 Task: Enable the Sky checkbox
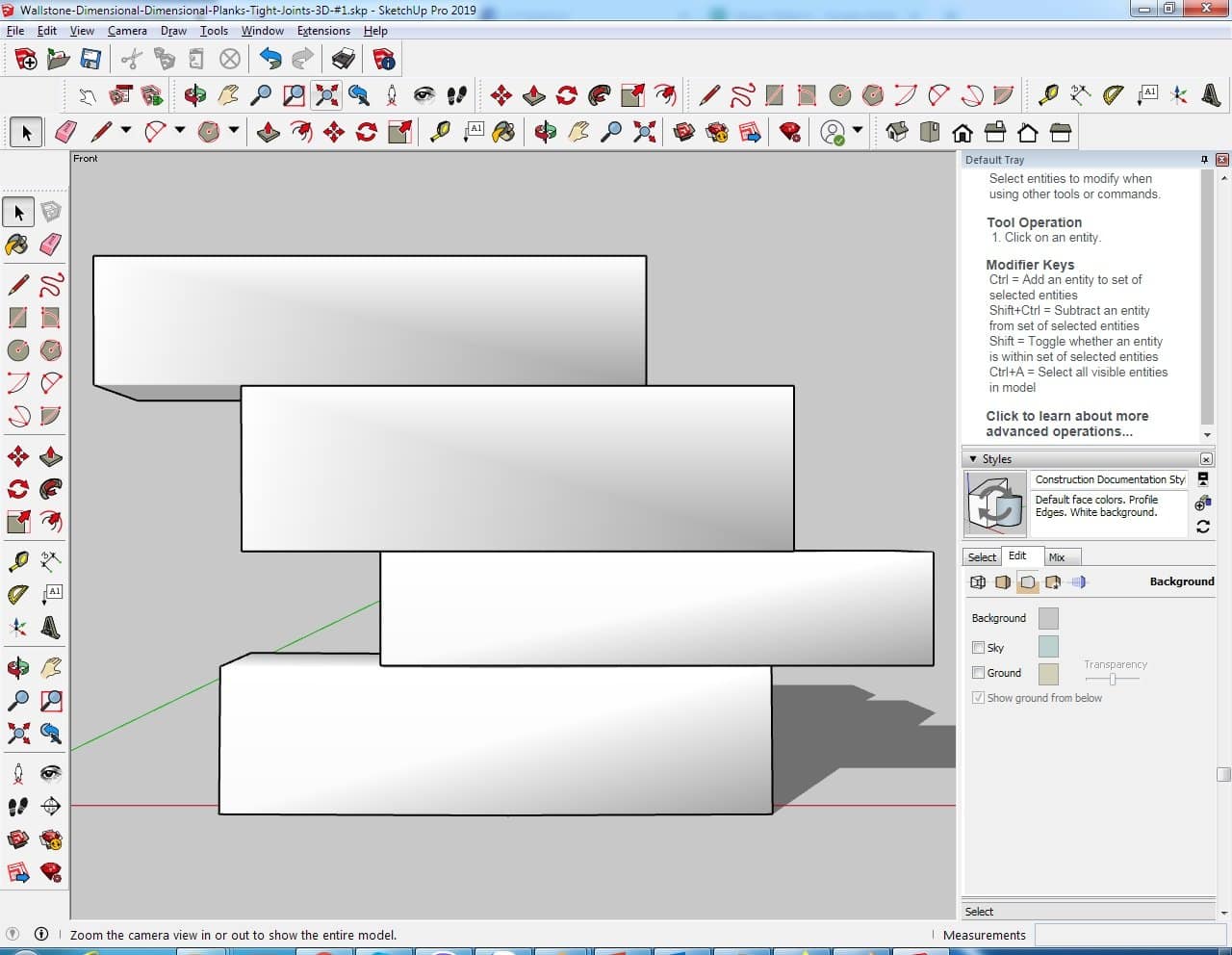979,648
